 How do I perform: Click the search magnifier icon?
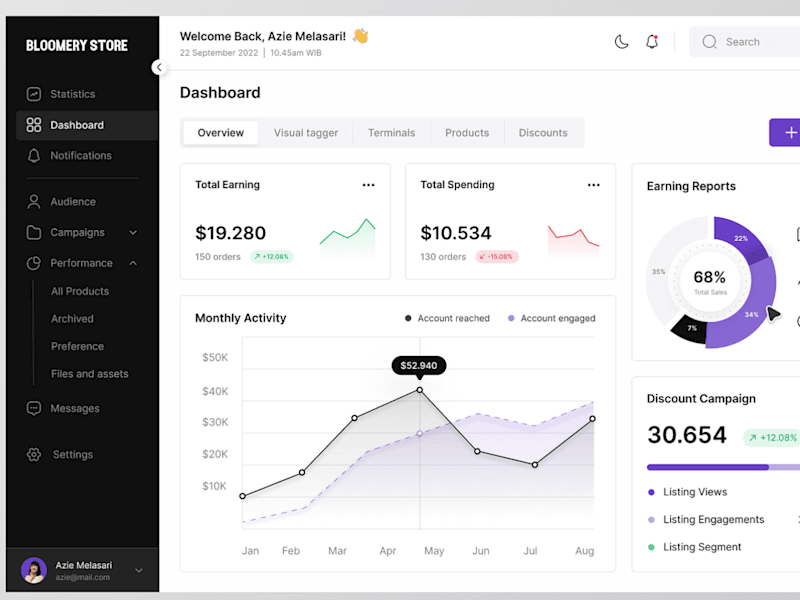point(709,42)
